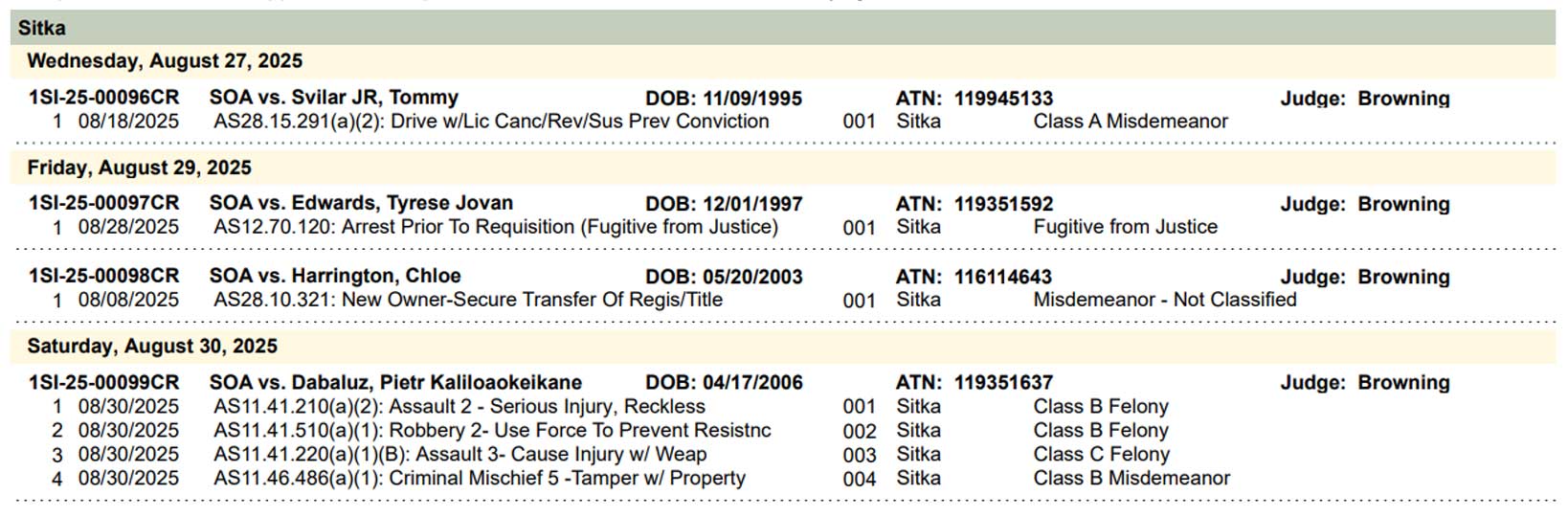Screen dimensions: 1568x517
Task: Select the Saturday, August 30, 2025 date heading
Action: coord(152,346)
